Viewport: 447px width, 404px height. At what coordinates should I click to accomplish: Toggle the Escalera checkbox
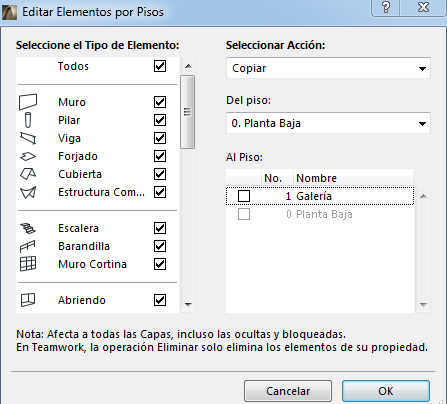(x=160, y=228)
